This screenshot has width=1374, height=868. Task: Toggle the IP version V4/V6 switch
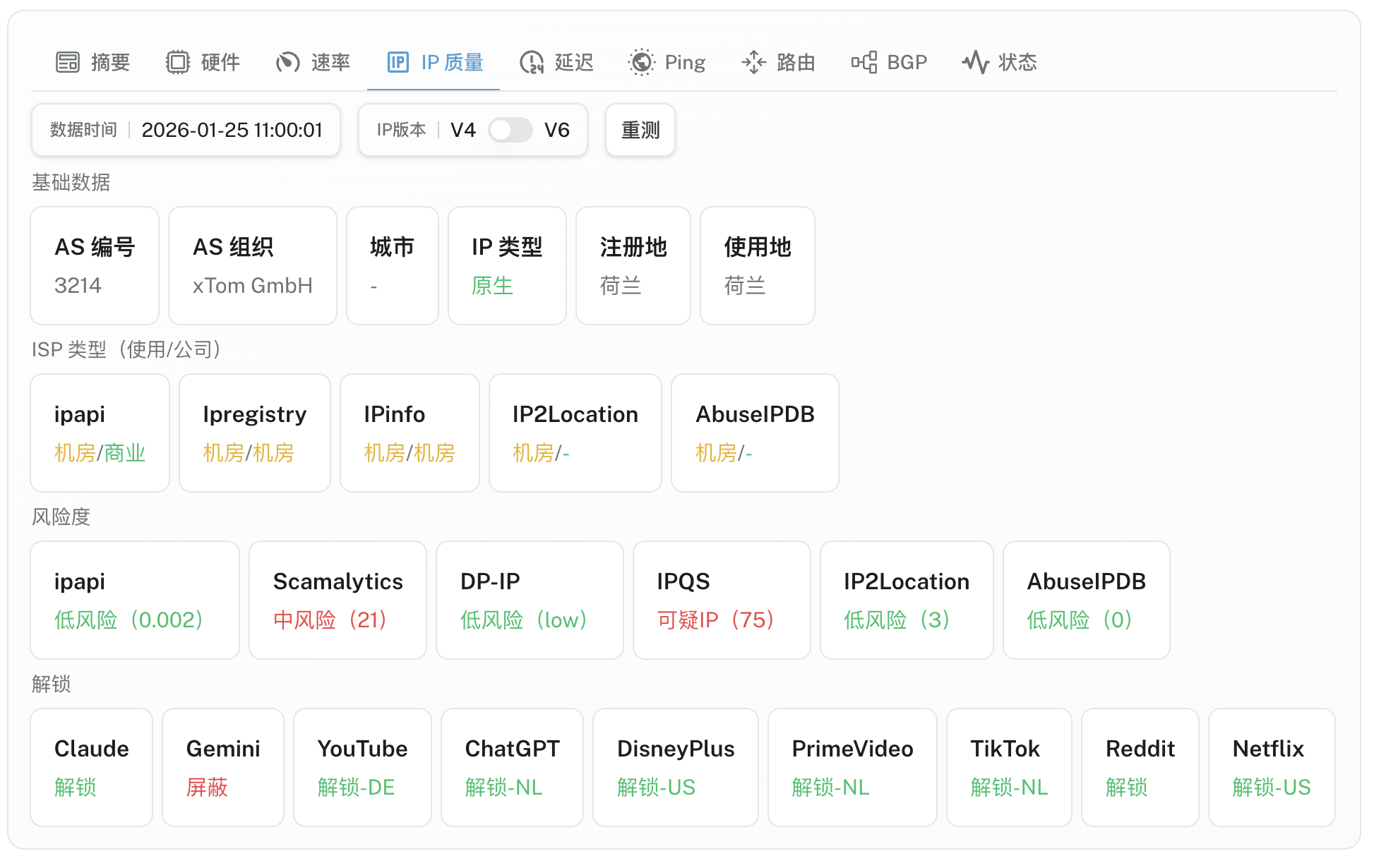click(x=510, y=130)
